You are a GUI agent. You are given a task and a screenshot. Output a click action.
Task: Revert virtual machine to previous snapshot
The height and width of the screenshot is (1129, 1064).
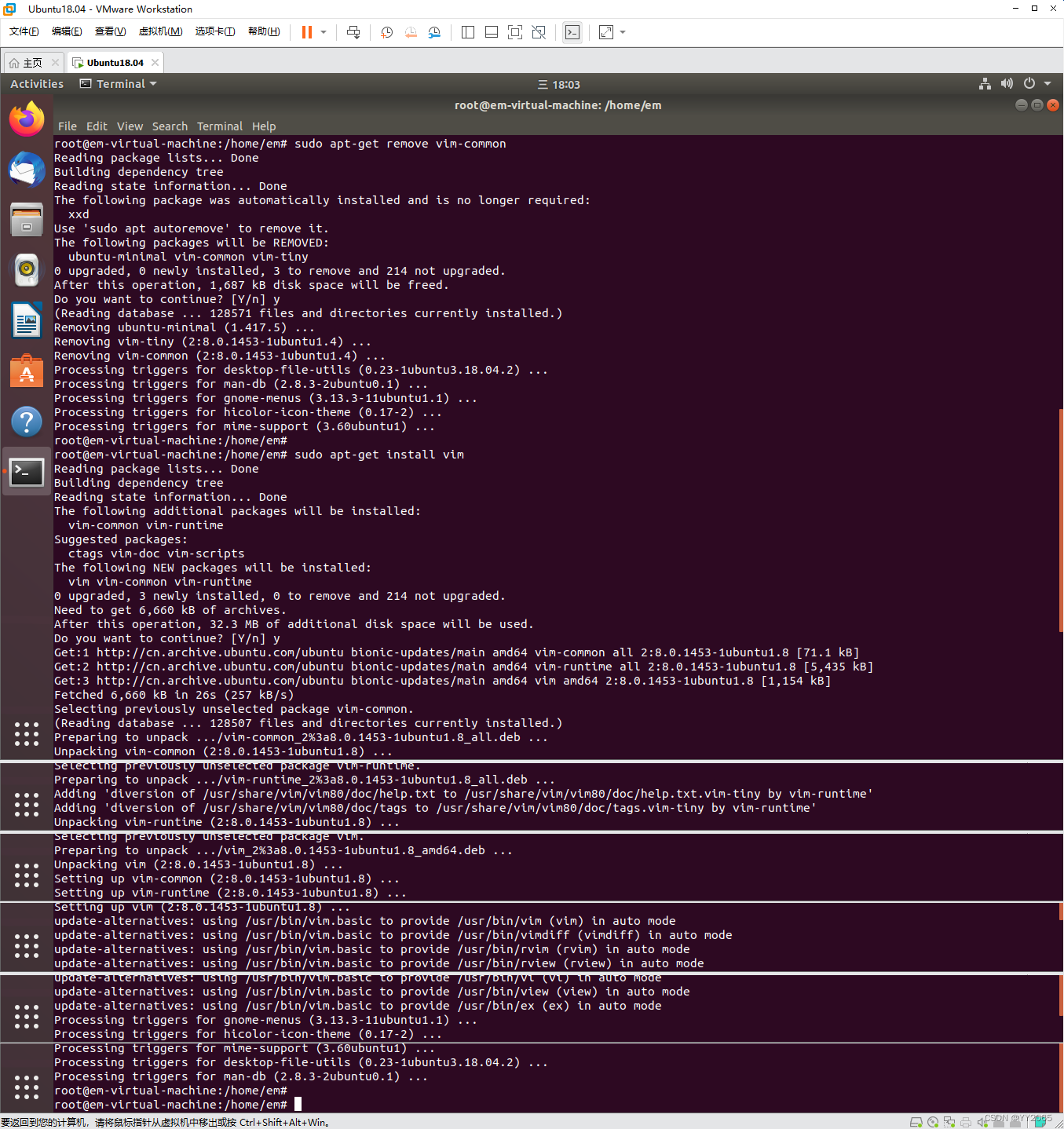pos(411,32)
